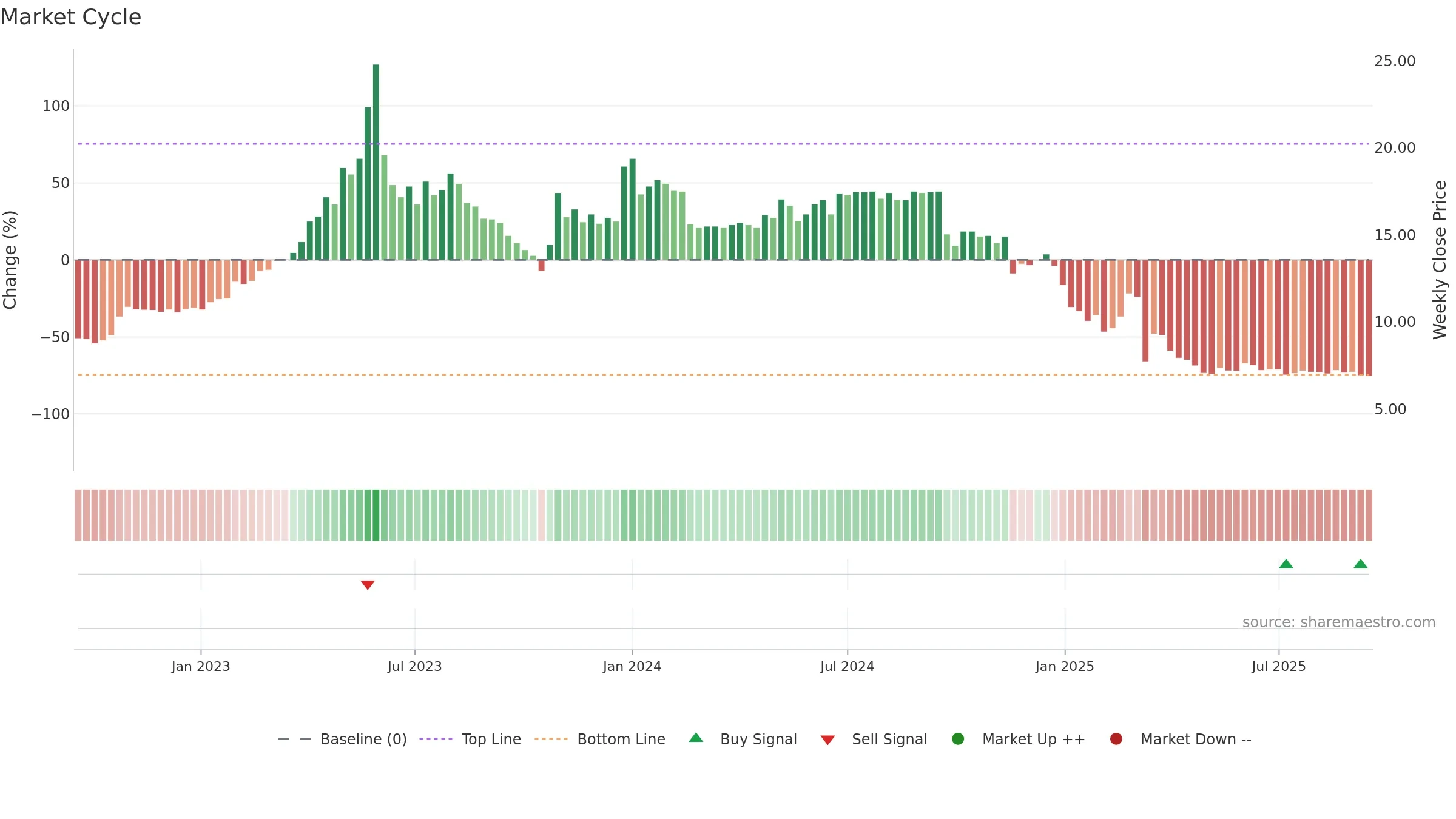Click the source: sharemaestro.com text
This screenshot has width=1456, height=819.
click(x=1339, y=622)
